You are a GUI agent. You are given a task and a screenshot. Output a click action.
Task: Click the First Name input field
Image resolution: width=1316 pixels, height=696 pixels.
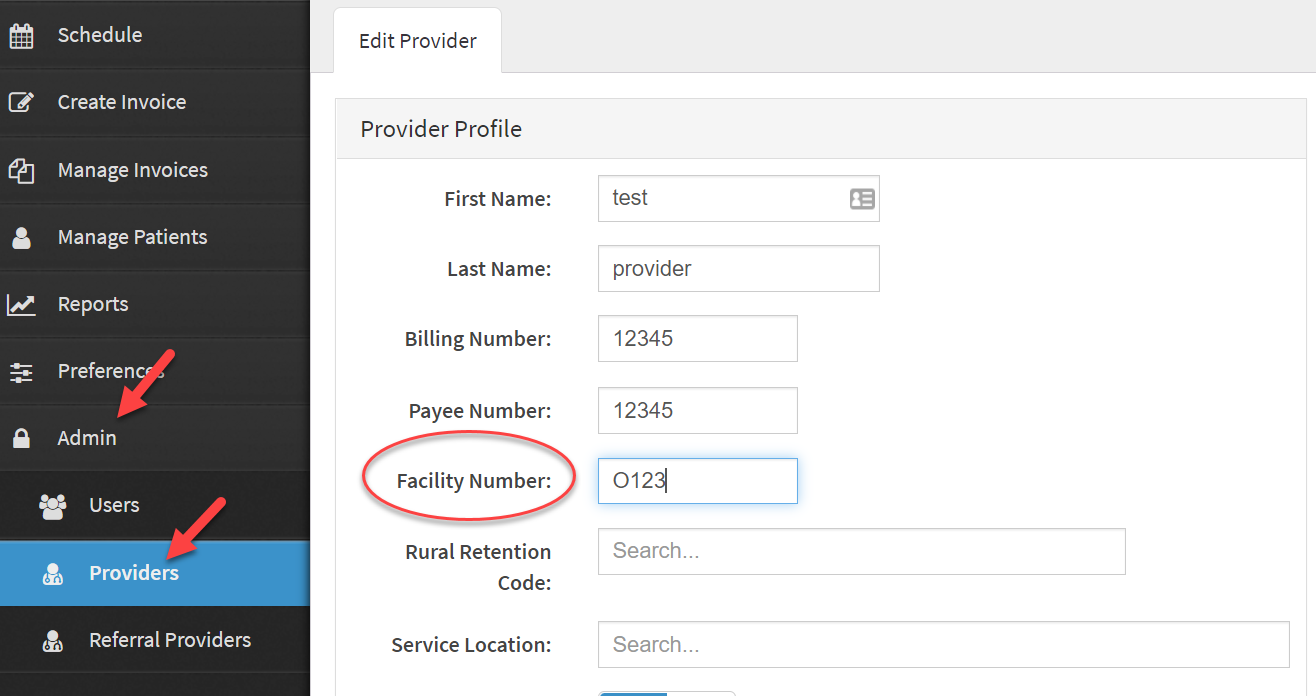[x=738, y=198]
